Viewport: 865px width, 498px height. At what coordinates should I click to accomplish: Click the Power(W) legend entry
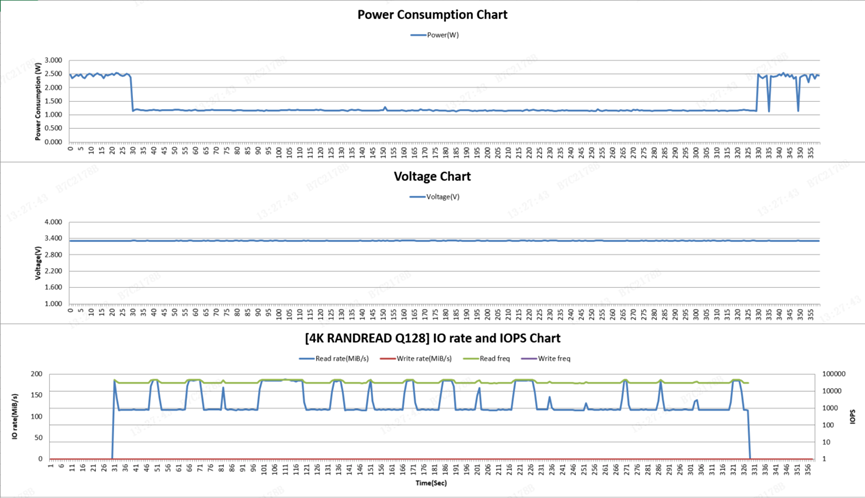coord(435,35)
